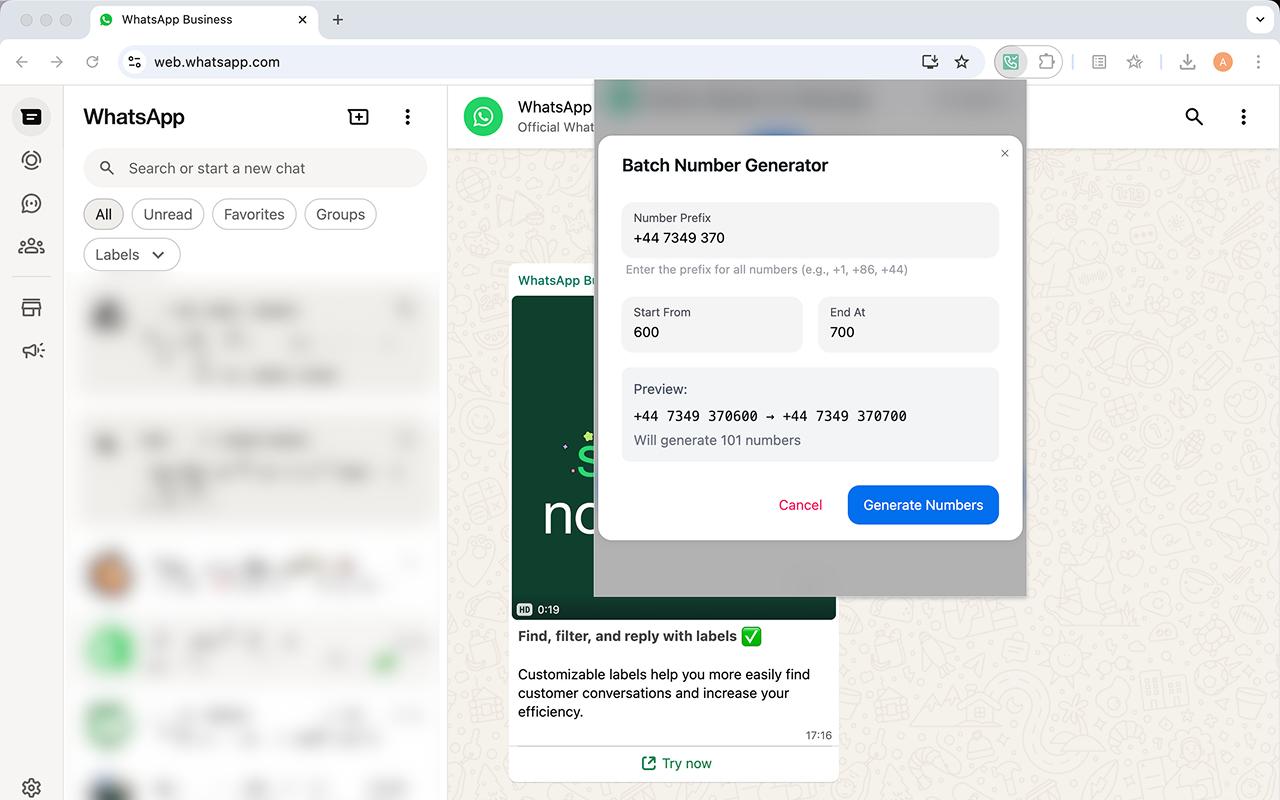Open the Try now link
This screenshot has height=800, width=1280.
pos(676,763)
